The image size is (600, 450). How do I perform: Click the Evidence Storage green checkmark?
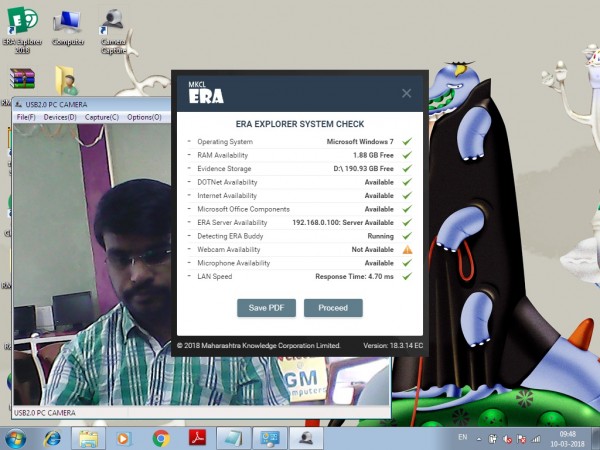pyautogui.click(x=407, y=168)
